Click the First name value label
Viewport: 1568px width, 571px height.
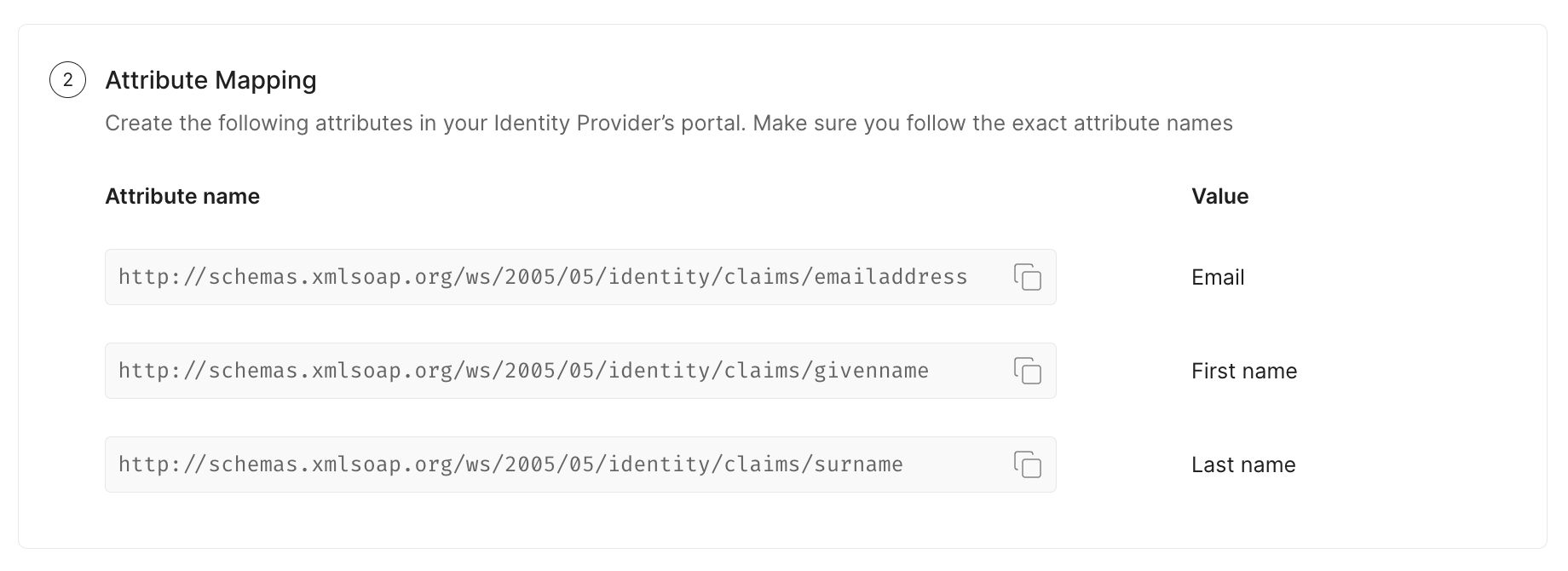tap(1244, 371)
